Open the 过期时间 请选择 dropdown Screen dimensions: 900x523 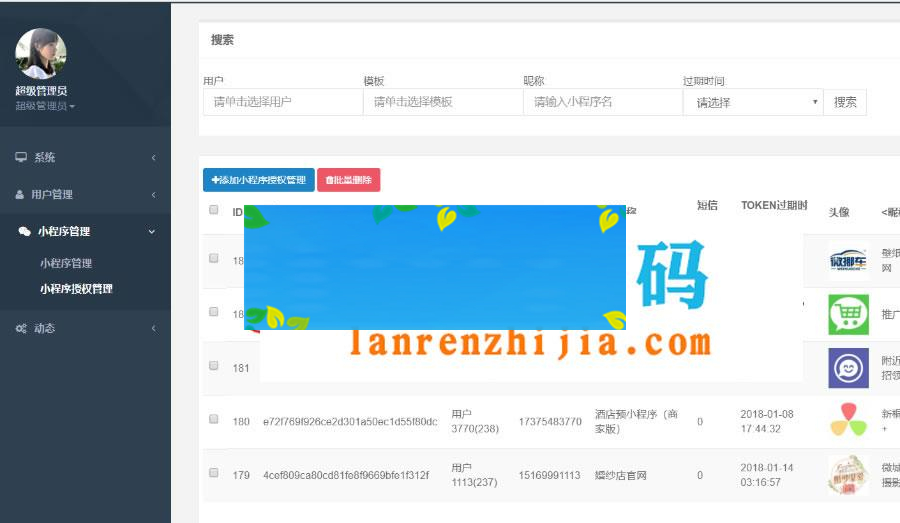click(x=752, y=102)
